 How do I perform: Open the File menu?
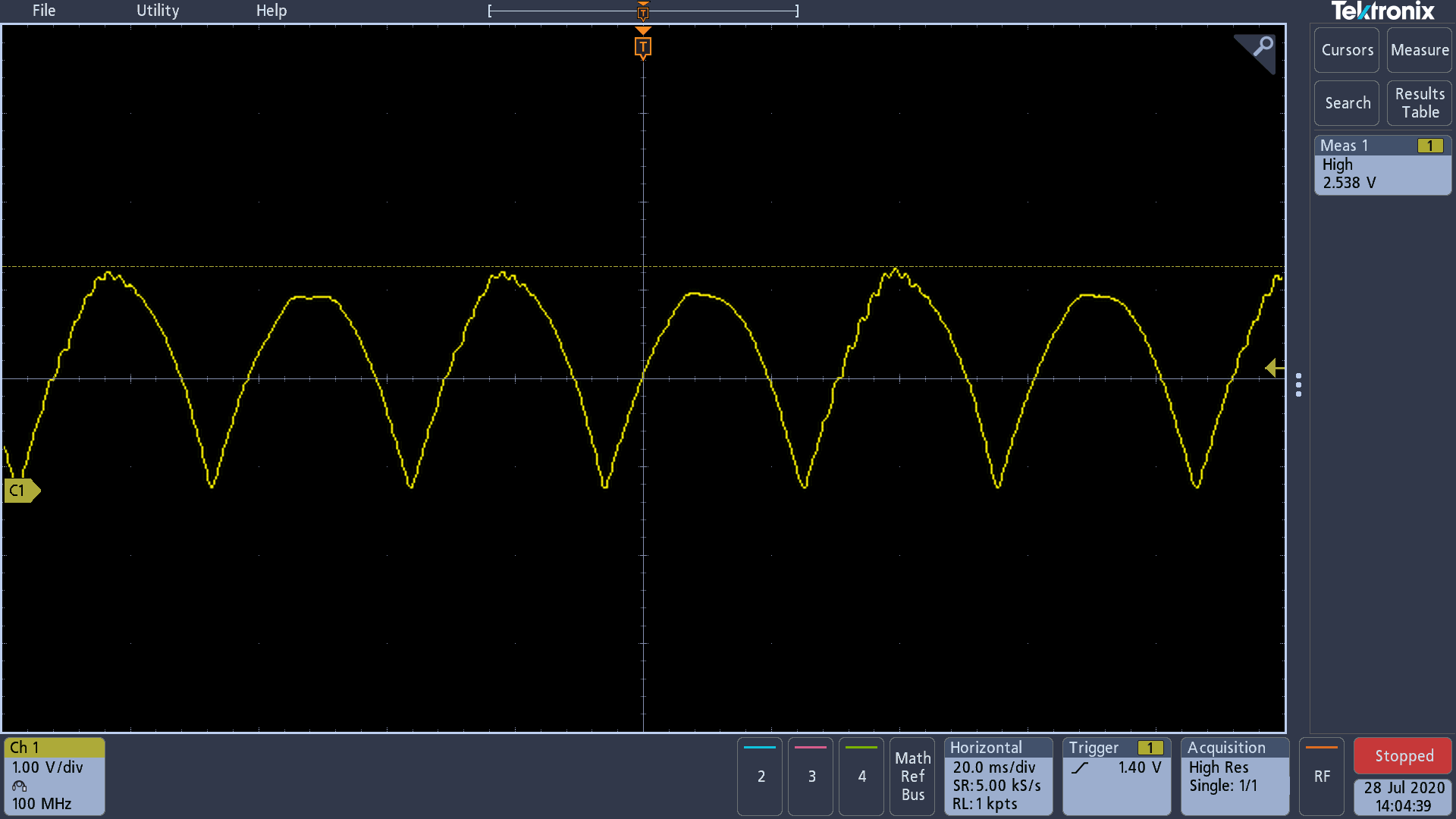pos(44,11)
